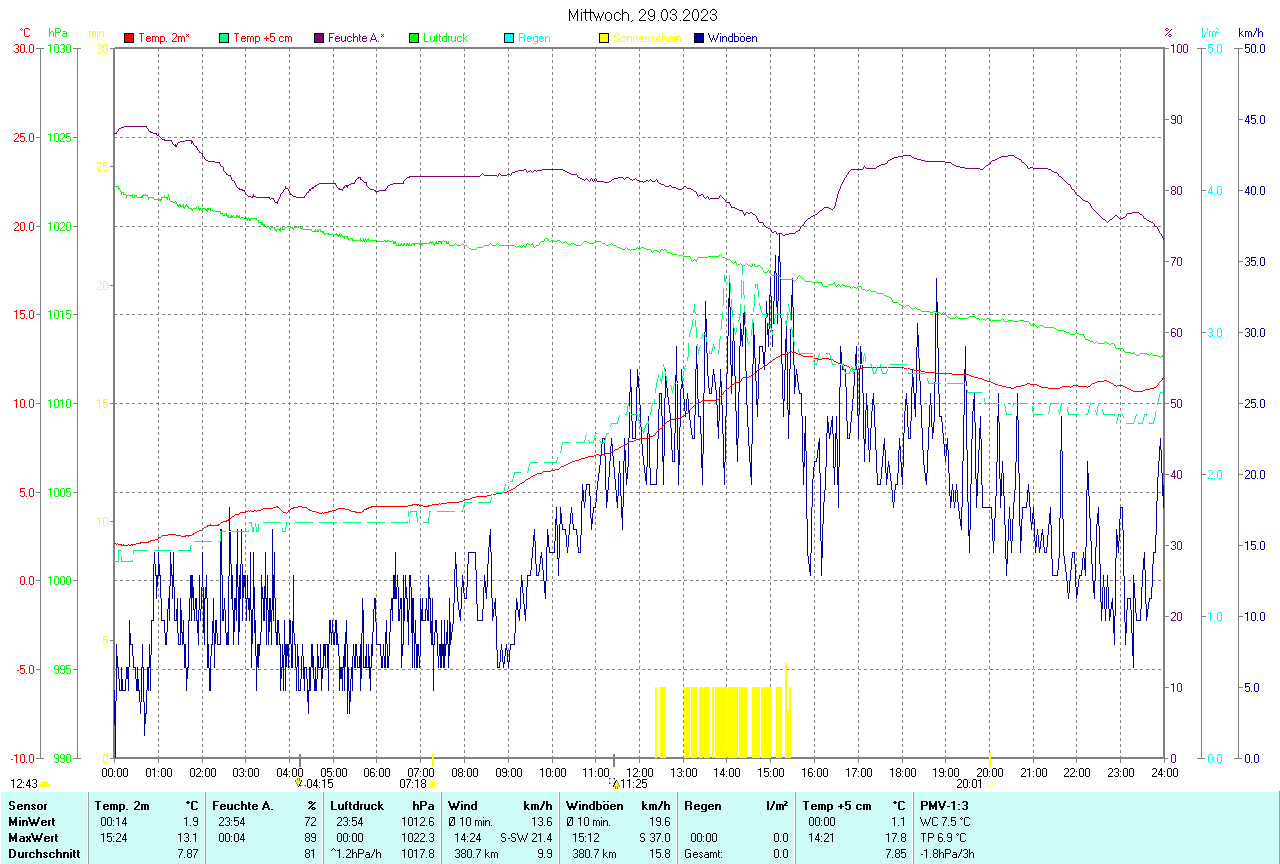Screen dimensions: 1280x864
Task: Click the humidity average value '81'
Action: pos(310,853)
